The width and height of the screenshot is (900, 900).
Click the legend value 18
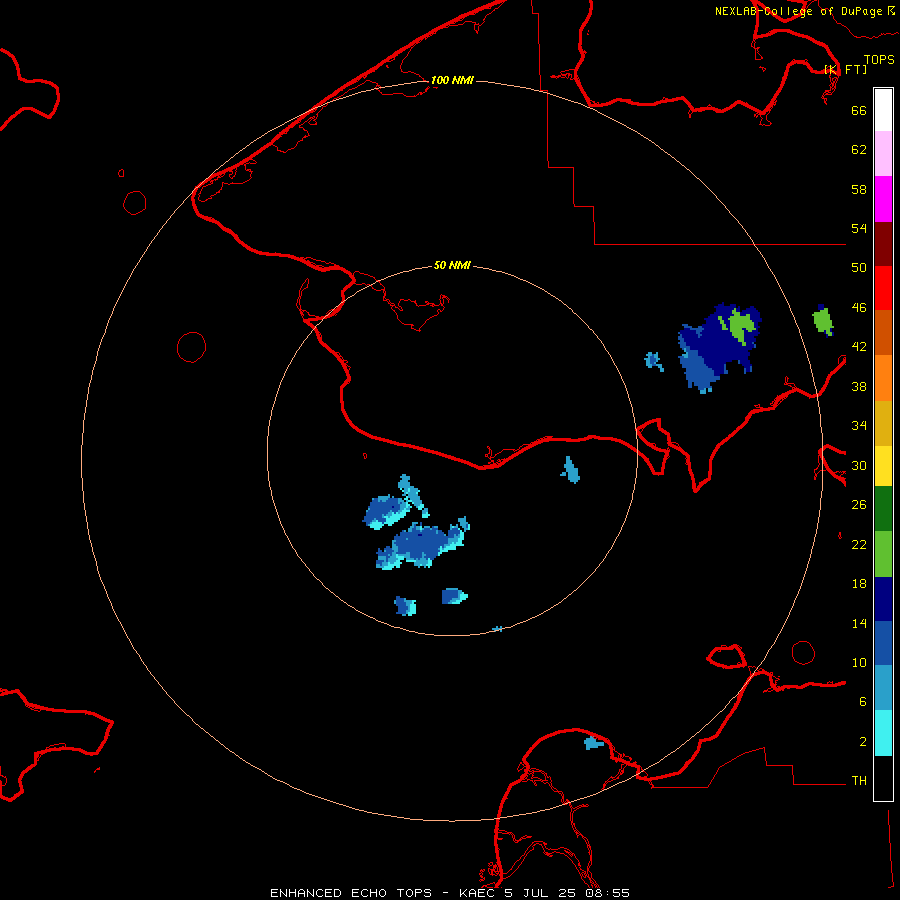[859, 584]
